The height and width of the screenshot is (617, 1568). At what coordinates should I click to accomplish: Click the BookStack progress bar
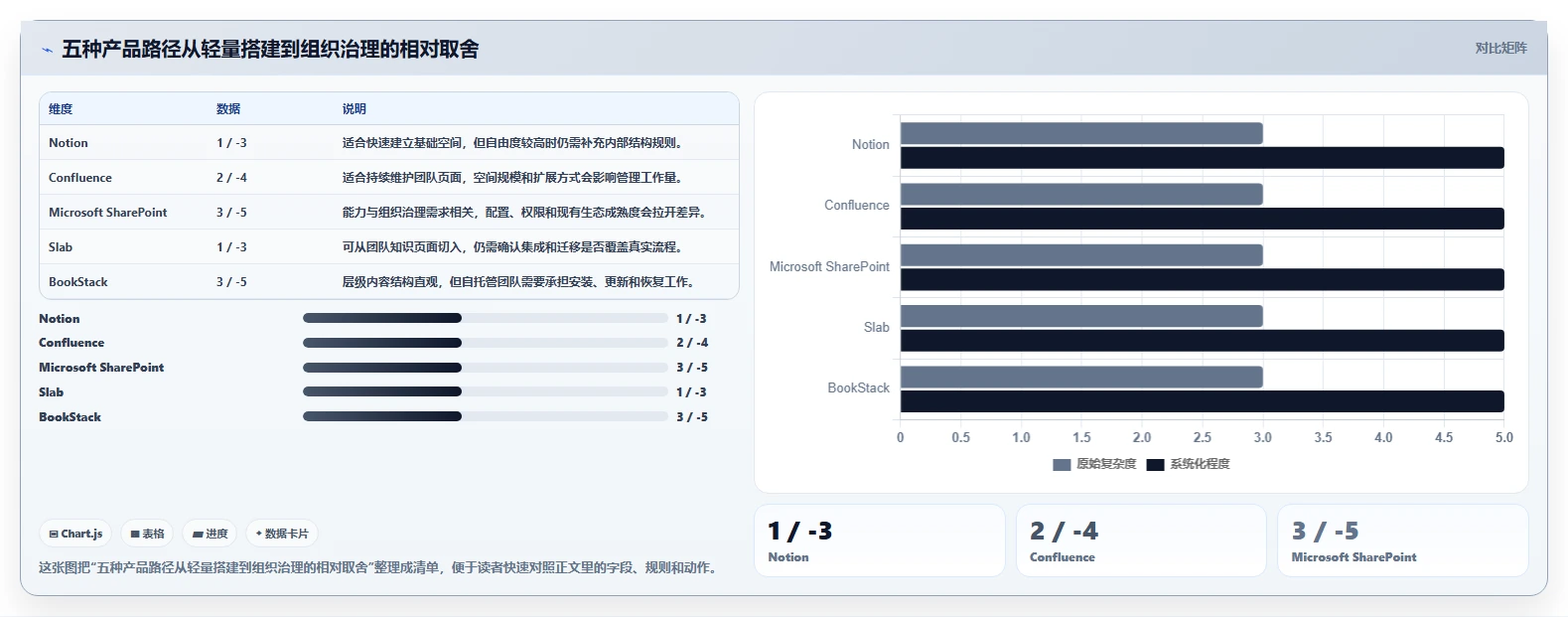pos(486,416)
